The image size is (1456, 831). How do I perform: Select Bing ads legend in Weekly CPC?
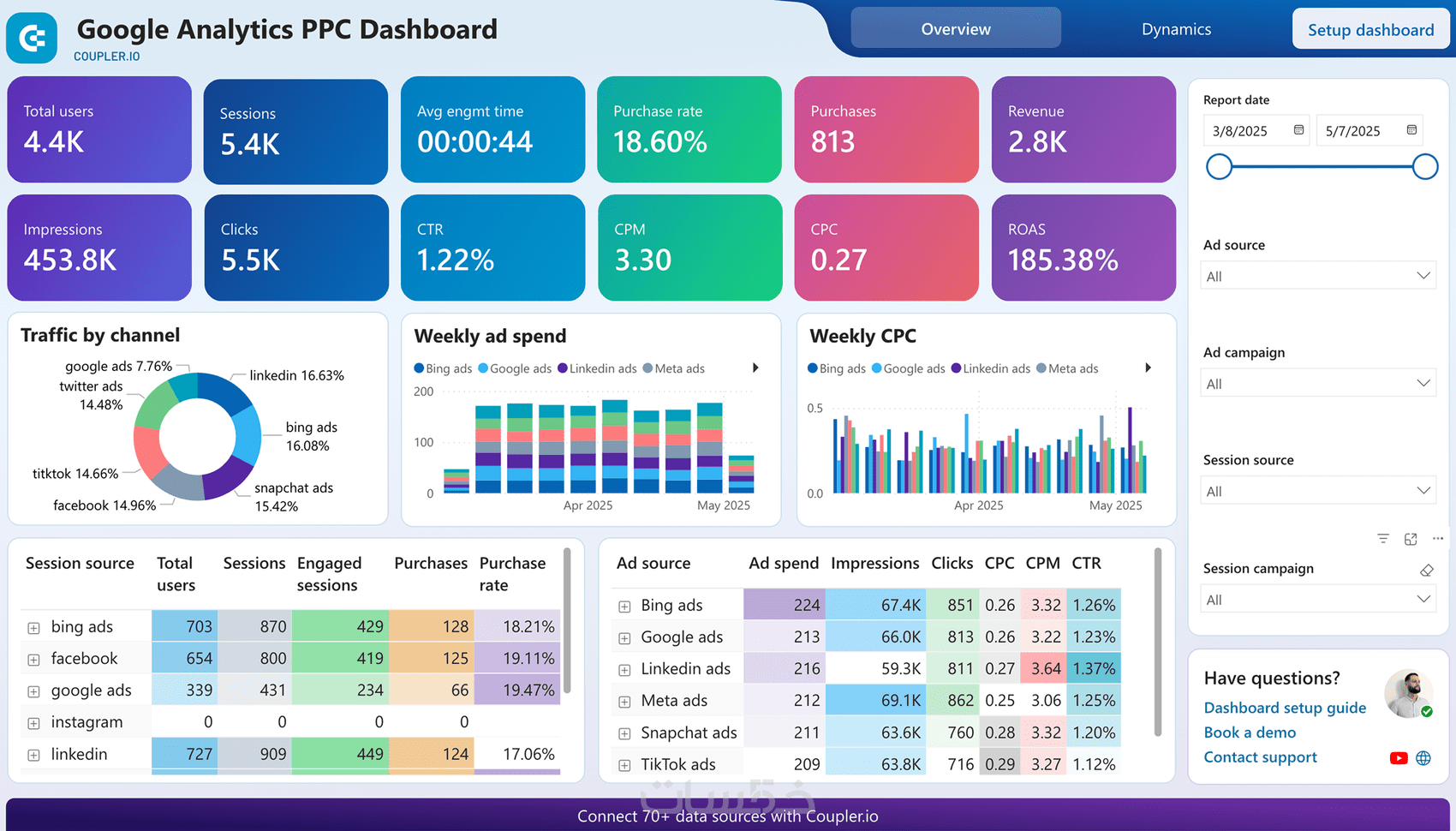(837, 368)
